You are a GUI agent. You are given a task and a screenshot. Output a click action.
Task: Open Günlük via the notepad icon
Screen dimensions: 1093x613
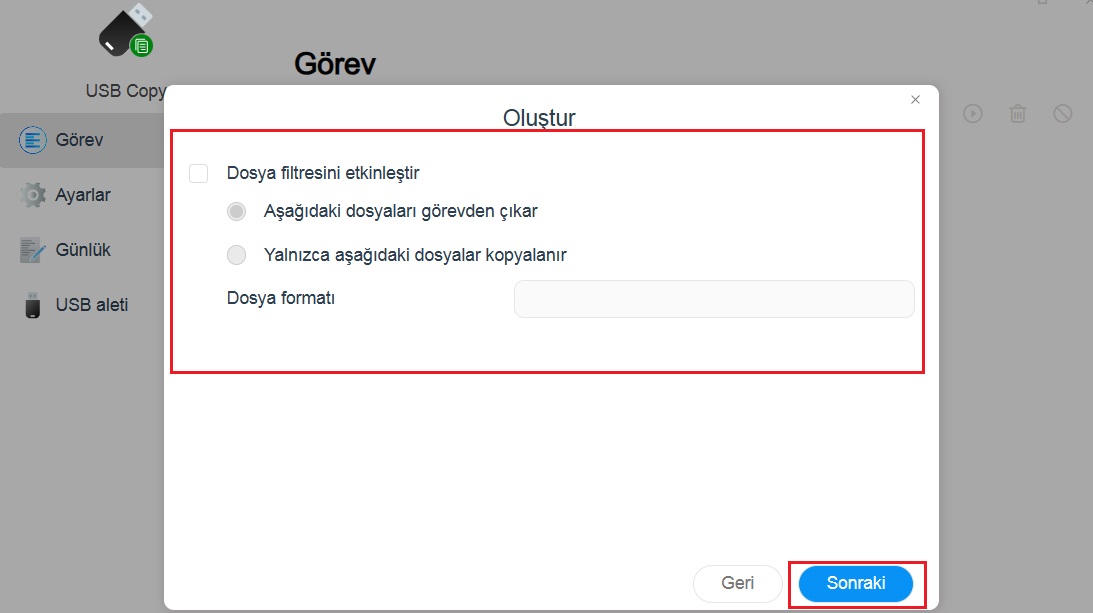(x=34, y=250)
